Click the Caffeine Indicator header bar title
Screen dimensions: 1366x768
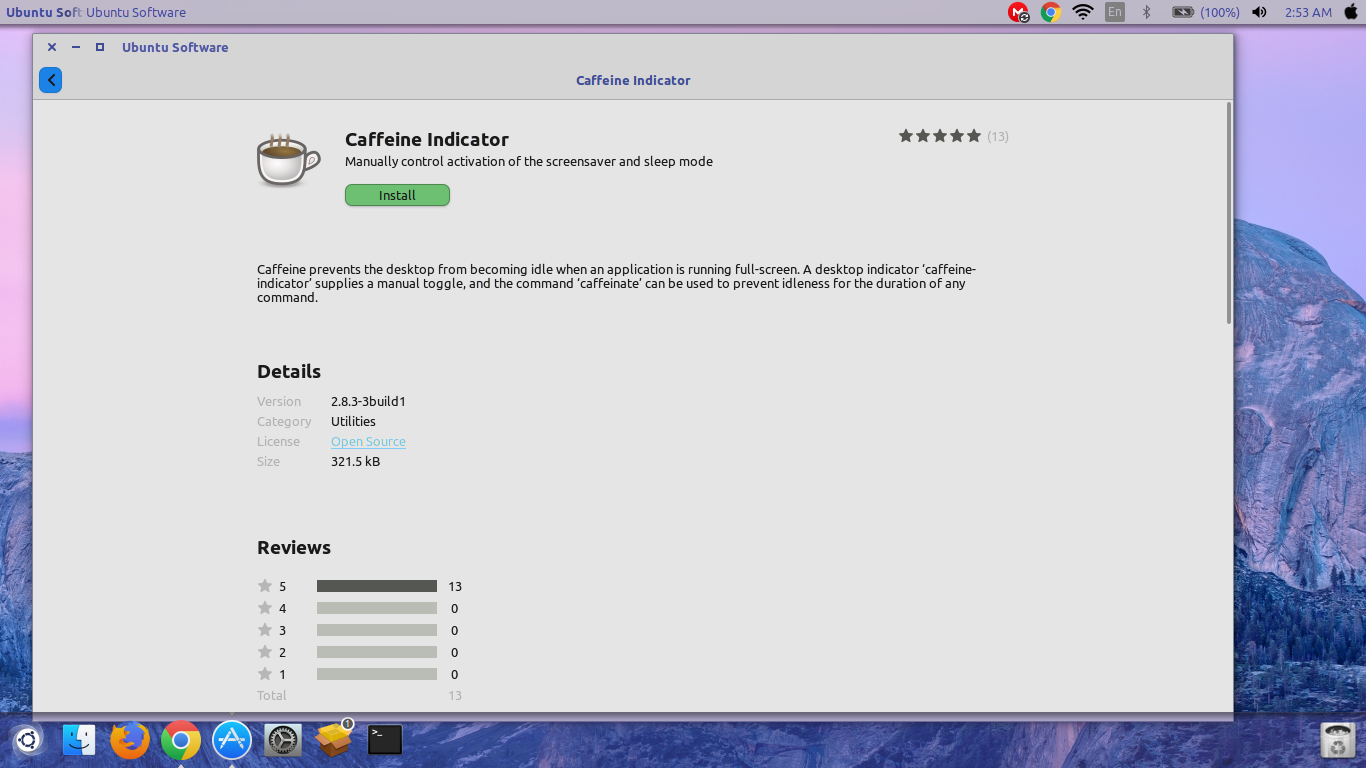pos(633,80)
